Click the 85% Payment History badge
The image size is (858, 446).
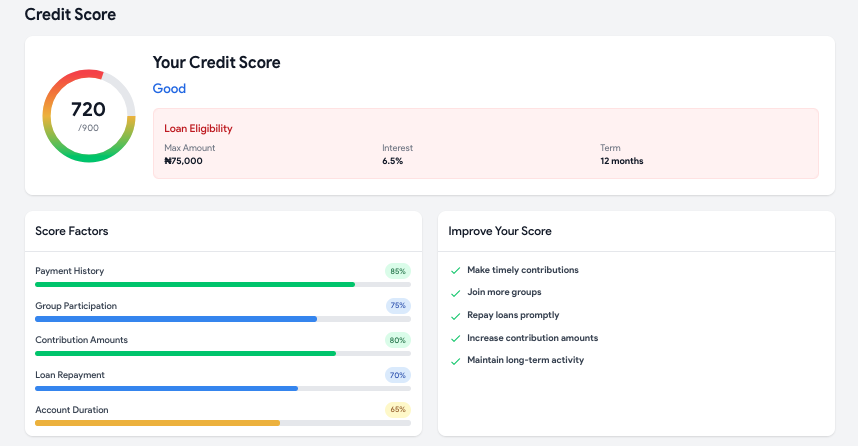[398, 271]
